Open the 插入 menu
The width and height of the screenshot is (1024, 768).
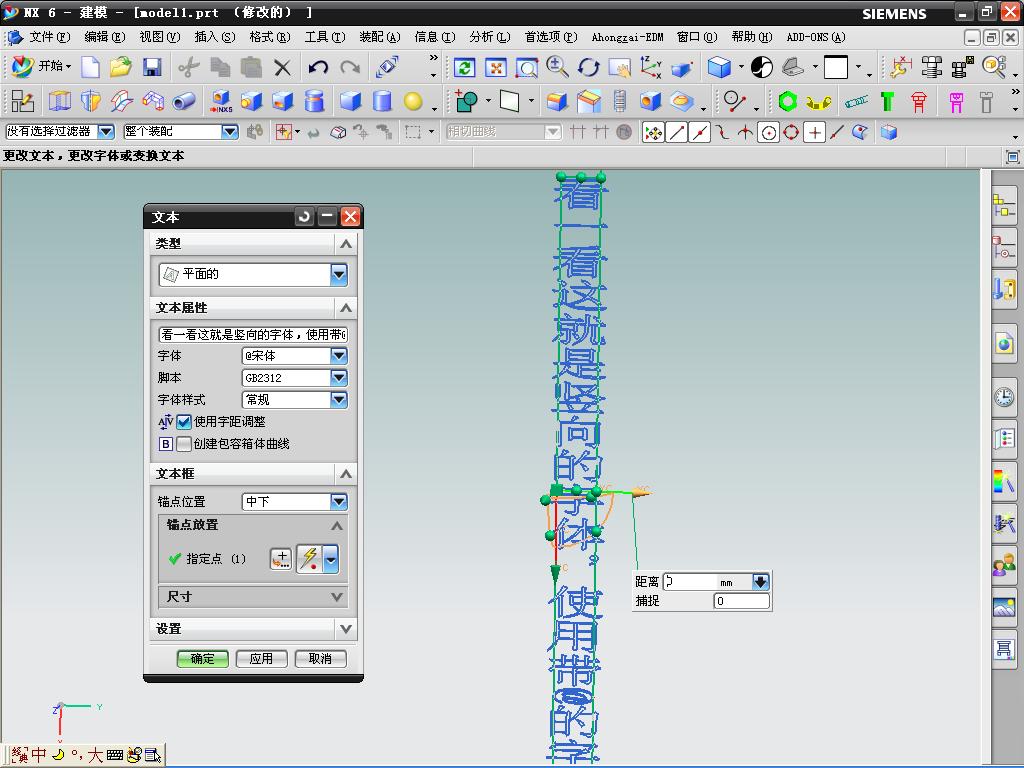click(x=215, y=37)
